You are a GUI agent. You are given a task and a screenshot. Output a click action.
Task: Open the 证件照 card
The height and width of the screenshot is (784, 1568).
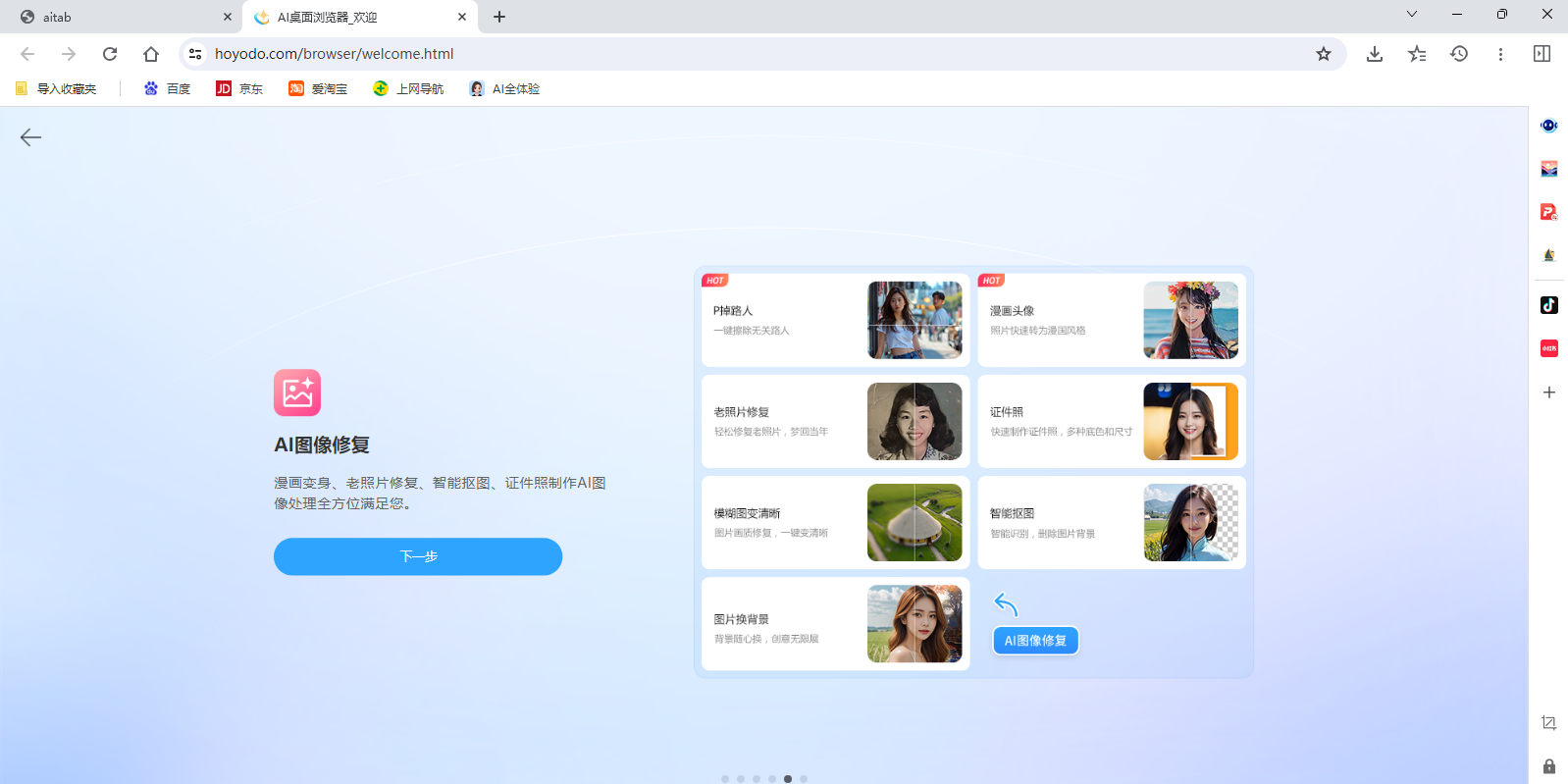1112,422
